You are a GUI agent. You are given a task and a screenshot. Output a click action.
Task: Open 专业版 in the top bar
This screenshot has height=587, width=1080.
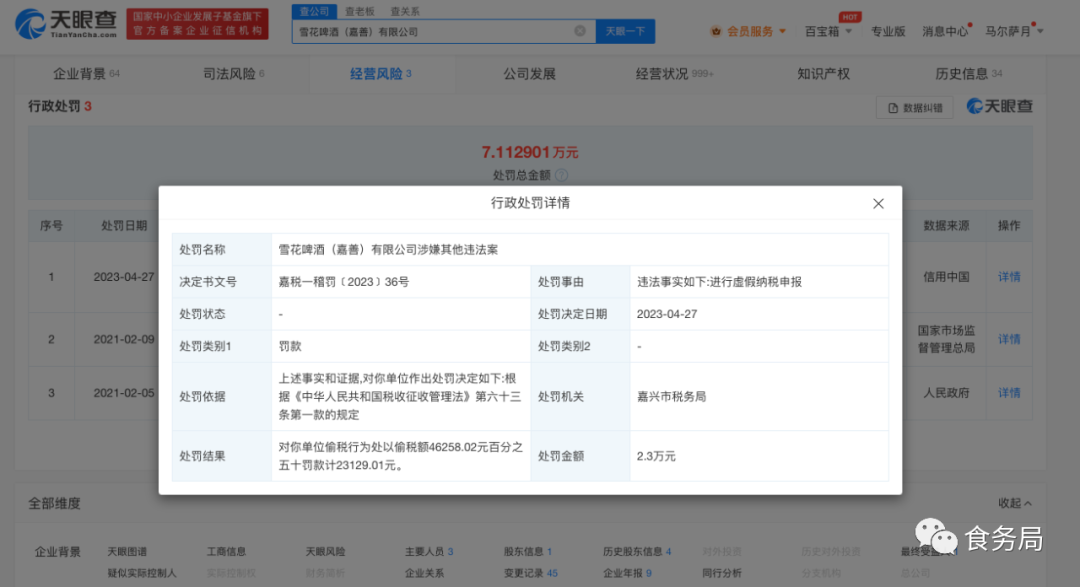(x=888, y=31)
